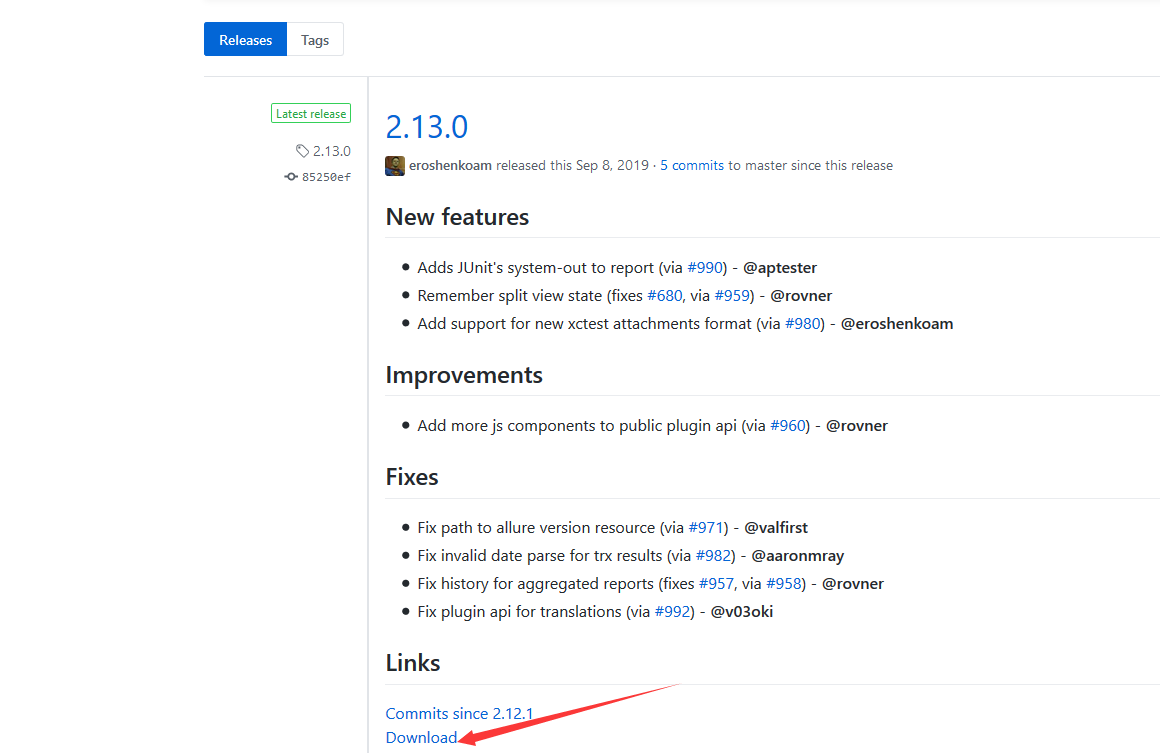
Task: Click the New features heading
Action: click(457, 217)
